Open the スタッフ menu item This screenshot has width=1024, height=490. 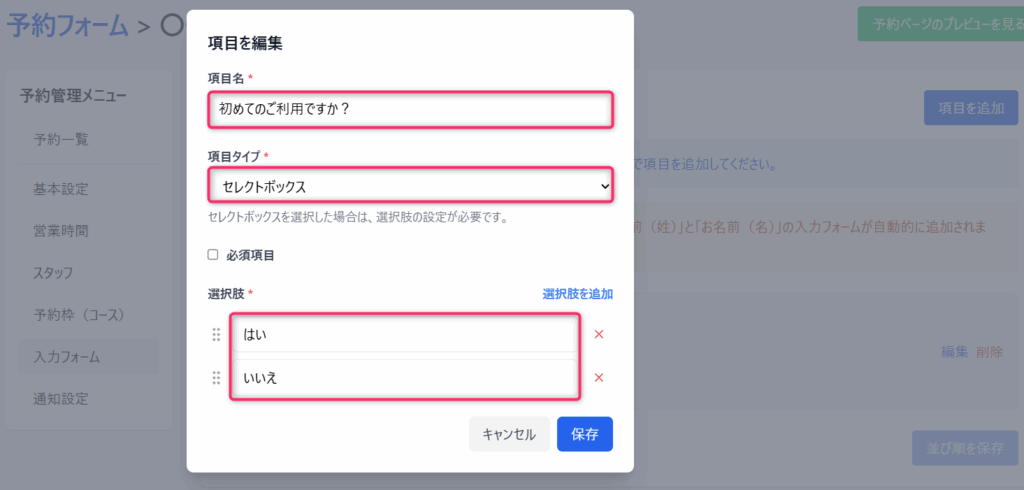click(x=54, y=273)
